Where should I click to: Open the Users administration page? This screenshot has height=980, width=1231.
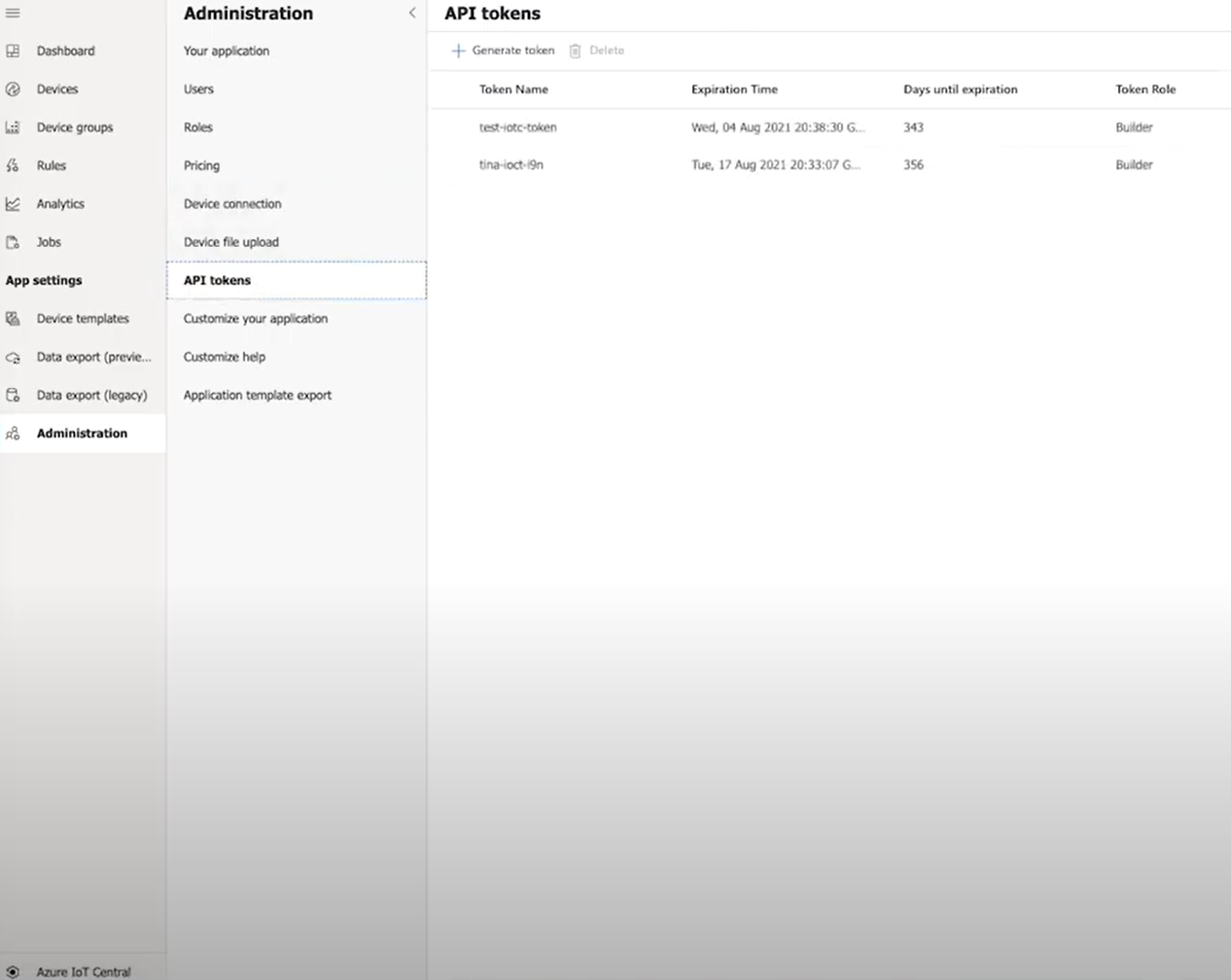[x=198, y=89]
